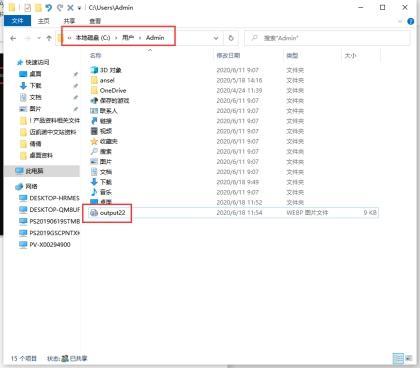Sort by the 类型 Type column header
This screenshot has height=368, width=420.
point(292,56)
